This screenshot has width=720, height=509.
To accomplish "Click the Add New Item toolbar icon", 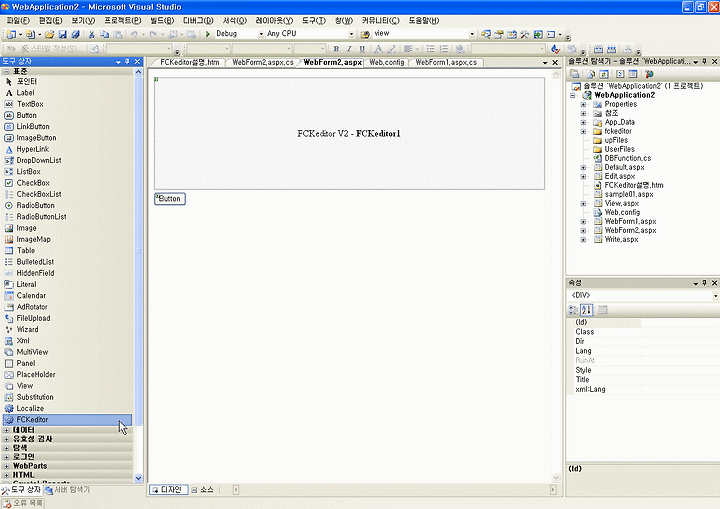I will 30,34.
